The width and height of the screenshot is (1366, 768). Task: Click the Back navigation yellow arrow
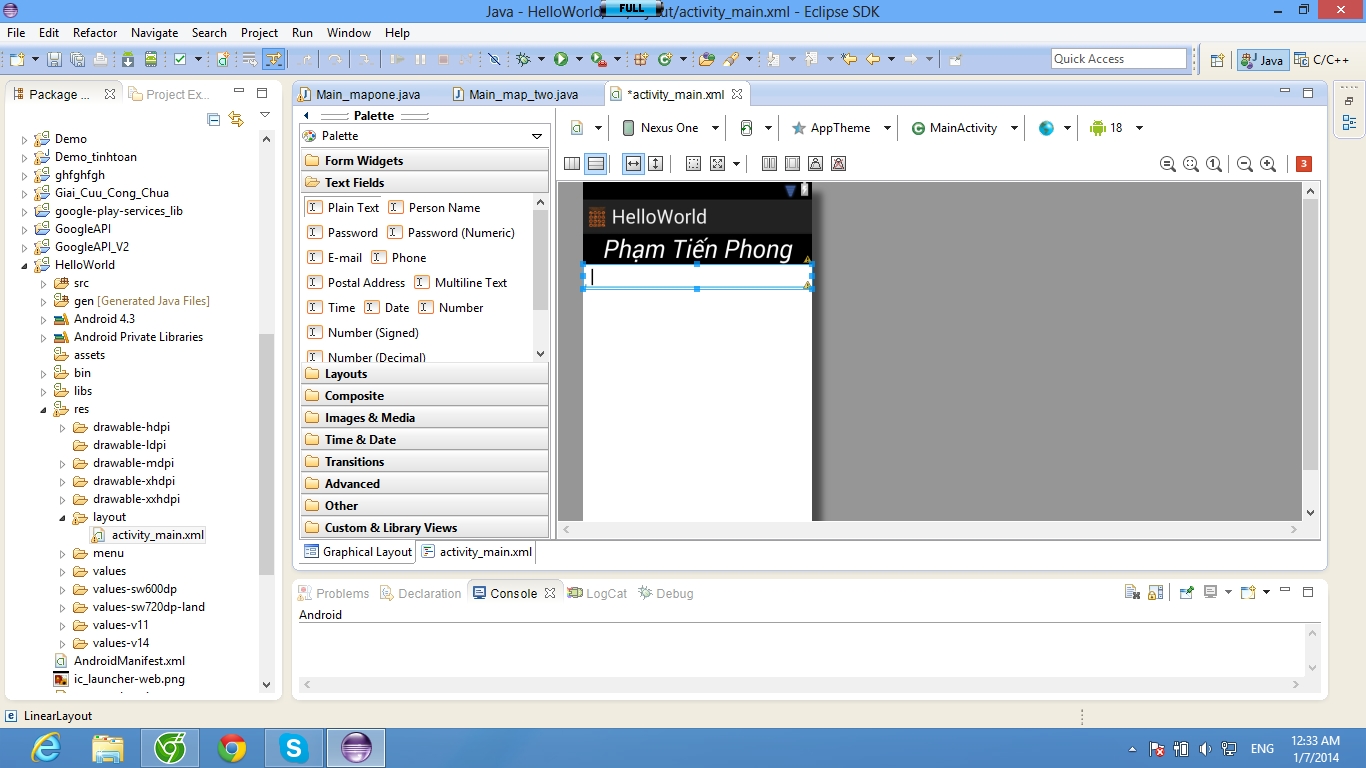[x=873, y=59]
